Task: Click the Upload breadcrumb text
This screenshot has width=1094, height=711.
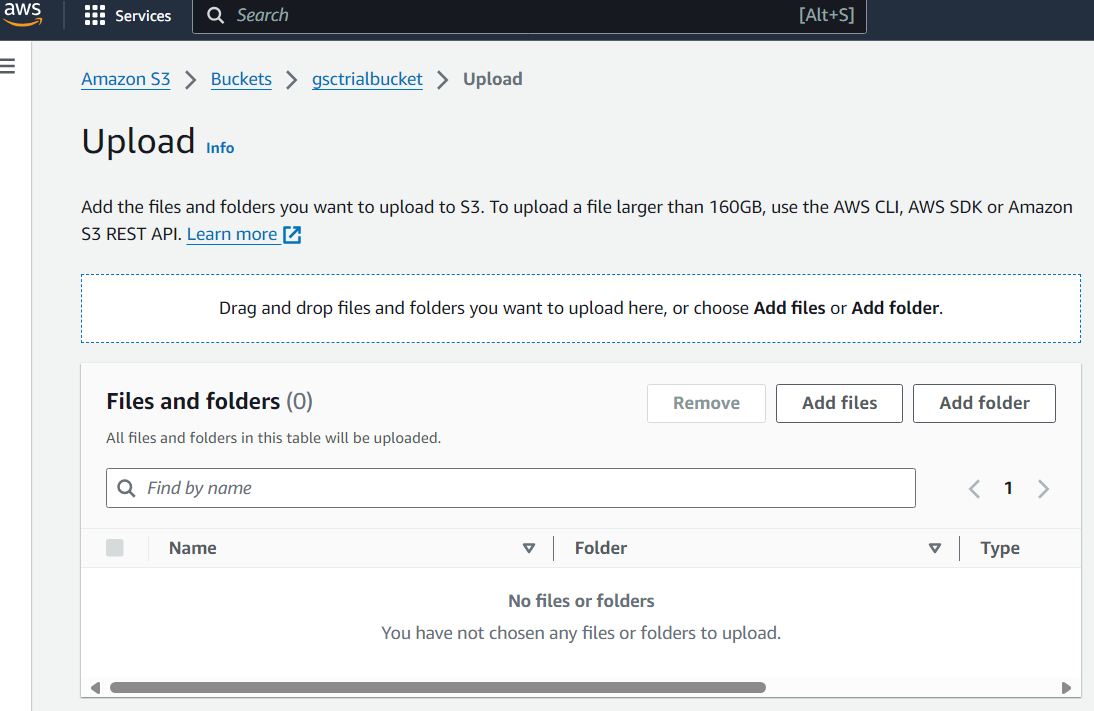Action: pyautogui.click(x=493, y=79)
